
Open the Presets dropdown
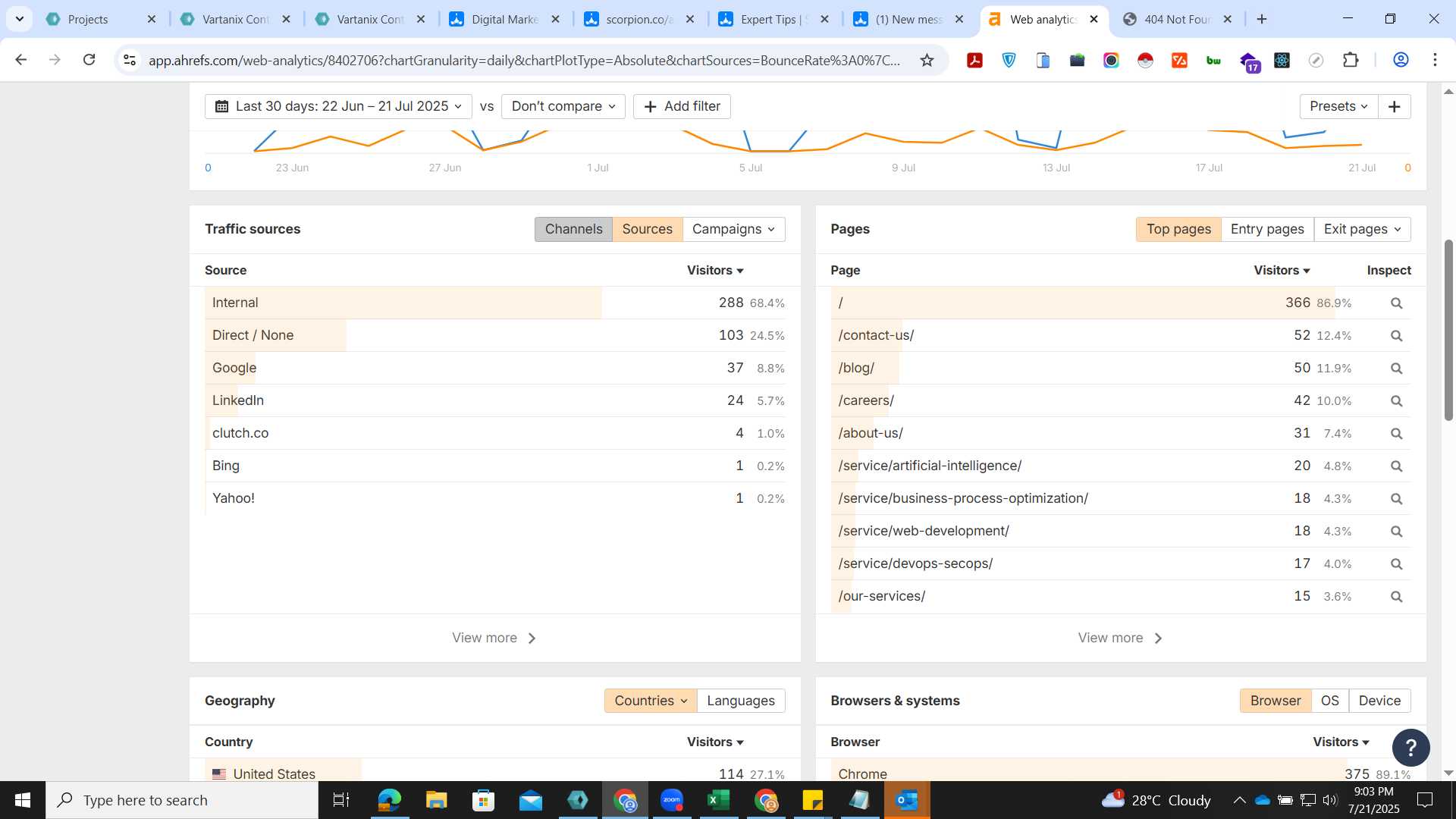[x=1338, y=107]
